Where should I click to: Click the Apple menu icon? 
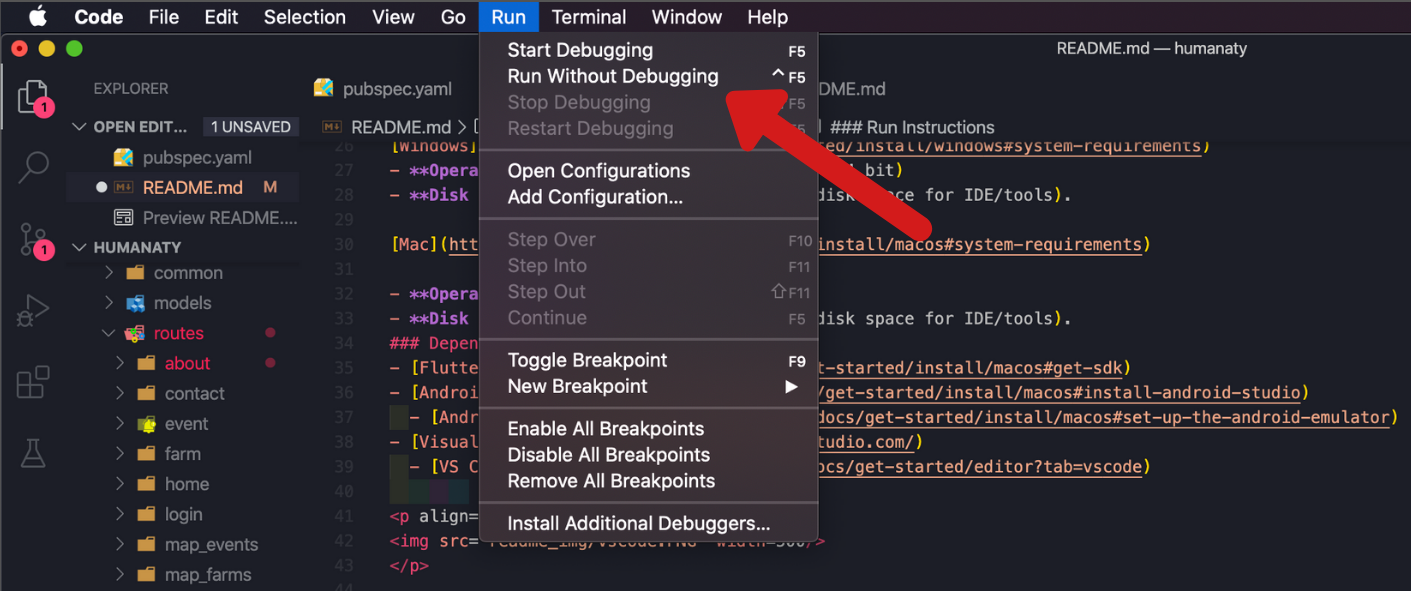tap(37, 16)
